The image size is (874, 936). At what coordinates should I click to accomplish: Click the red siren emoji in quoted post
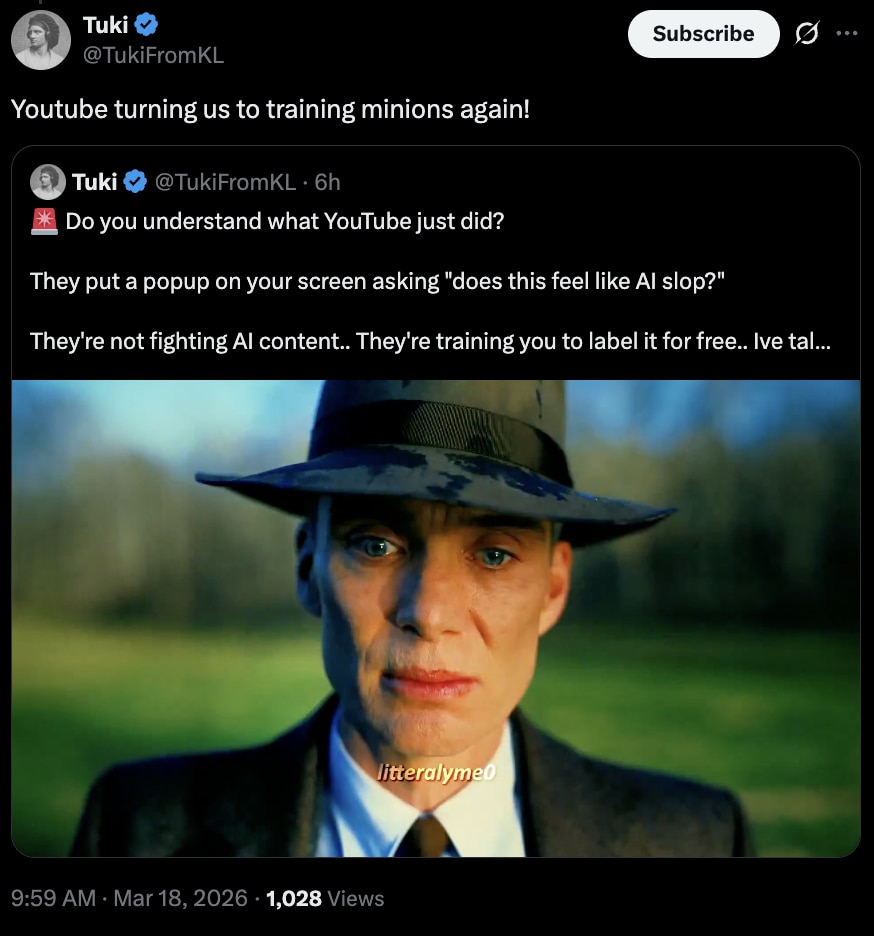(x=44, y=221)
